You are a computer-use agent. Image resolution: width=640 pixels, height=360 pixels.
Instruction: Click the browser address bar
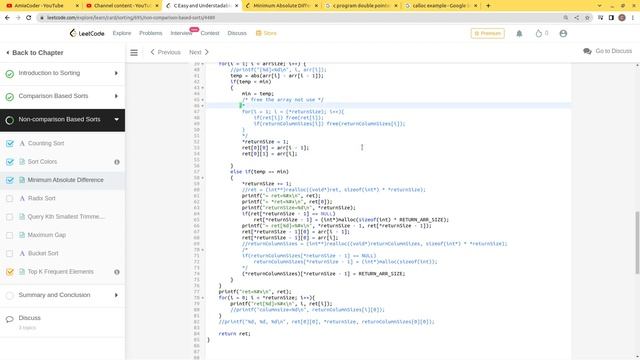click(x=298, y=18)
